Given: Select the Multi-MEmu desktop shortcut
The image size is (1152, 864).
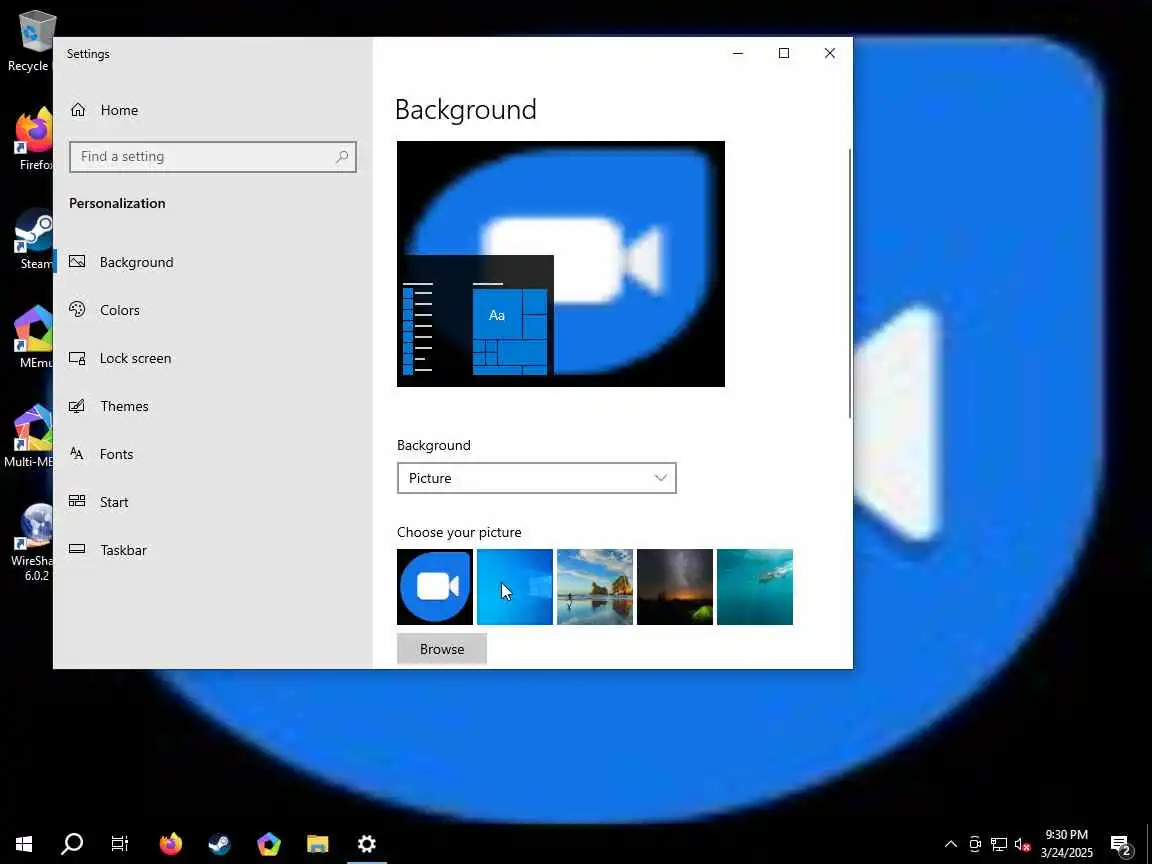Looking at the screenshot, I should (x=29, y=436).
